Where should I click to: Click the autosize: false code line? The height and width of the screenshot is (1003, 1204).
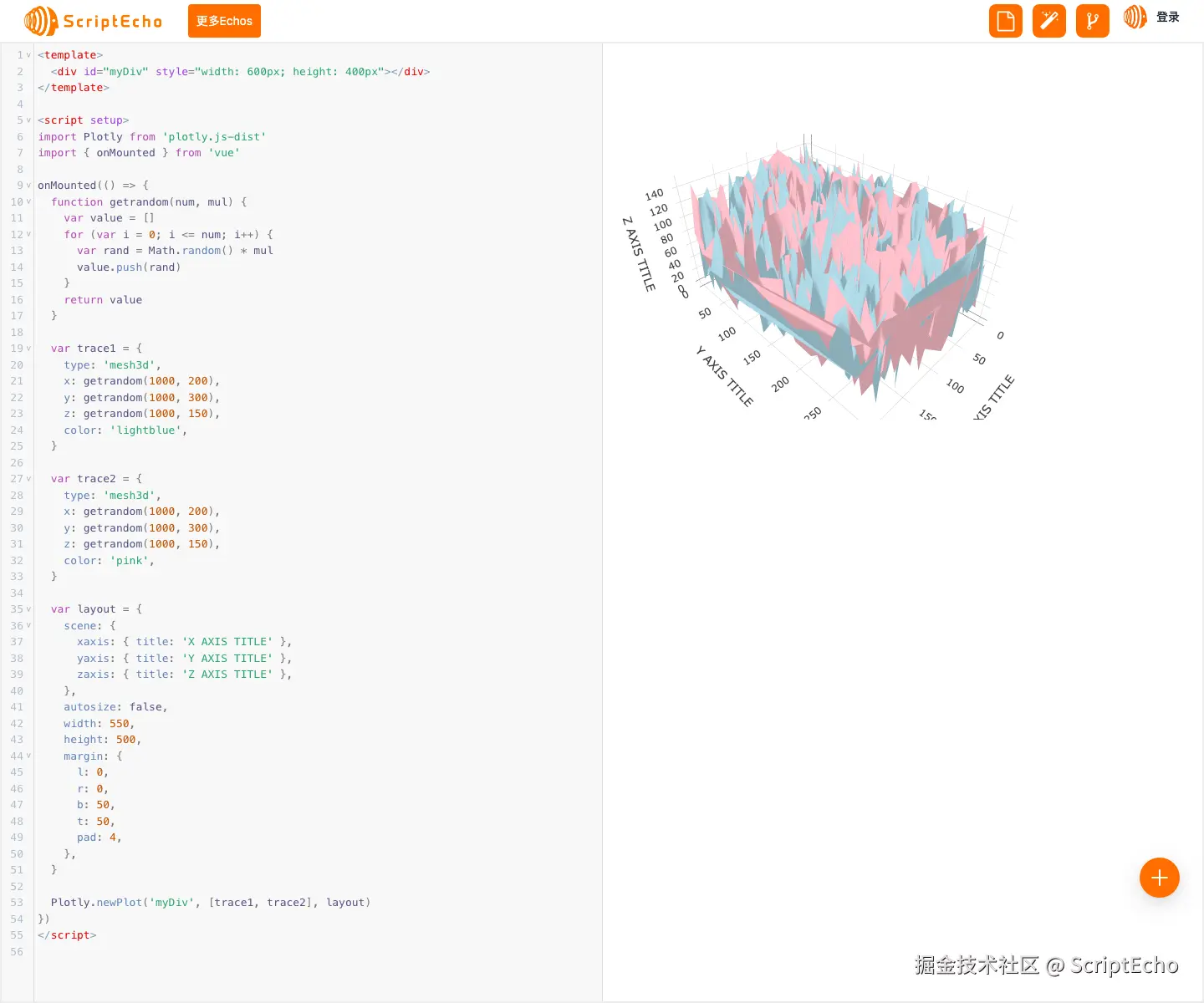[115, 707]
